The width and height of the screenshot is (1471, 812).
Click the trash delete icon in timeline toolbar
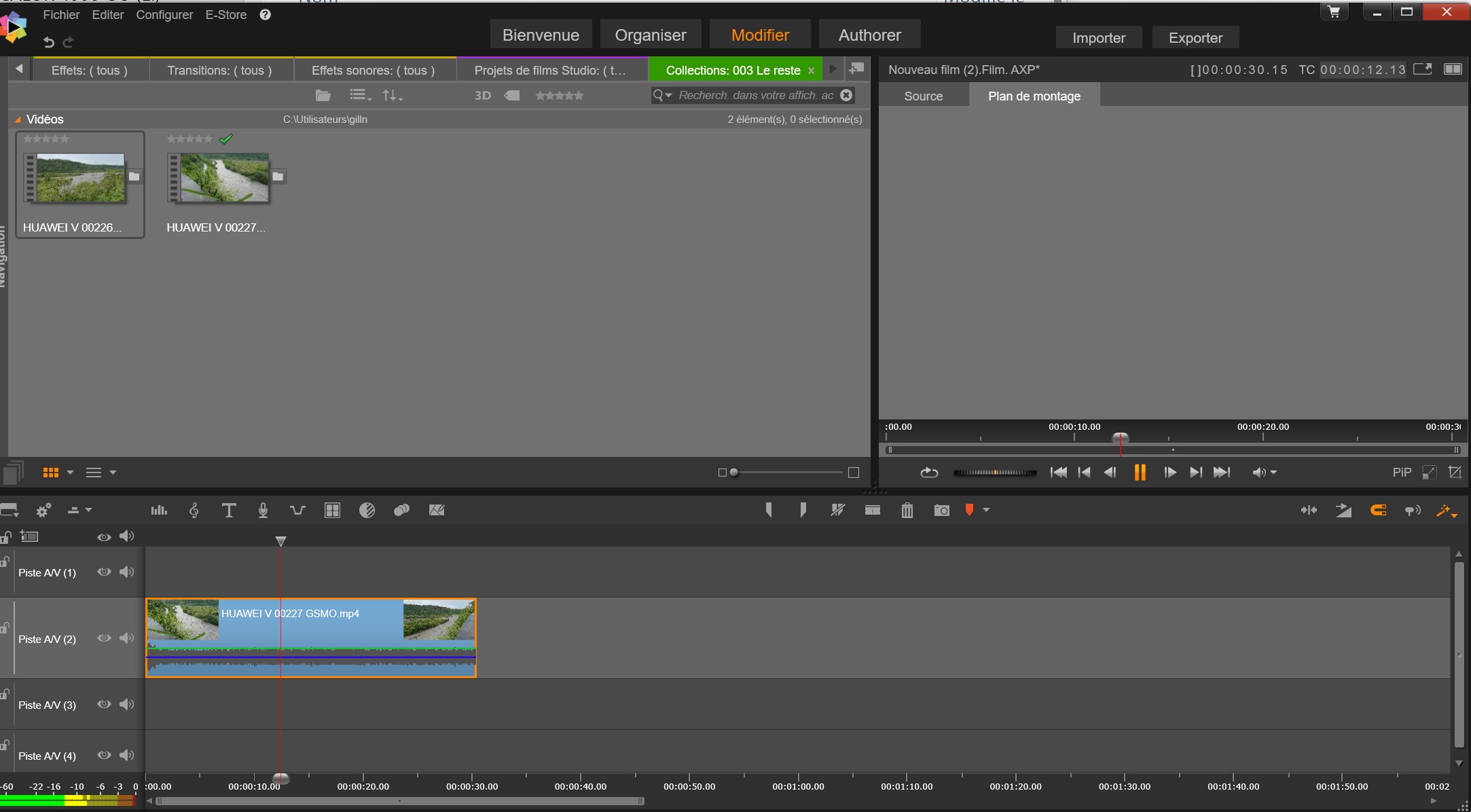point(907,511)
